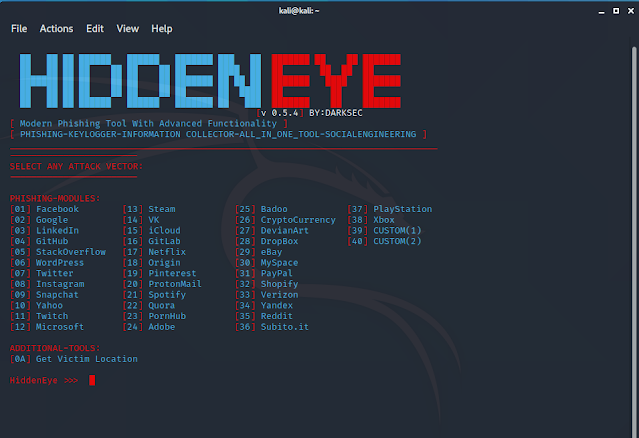639x438 pixels.
Task: Click the 'PayPal' entry text
Action: point(277,273)
